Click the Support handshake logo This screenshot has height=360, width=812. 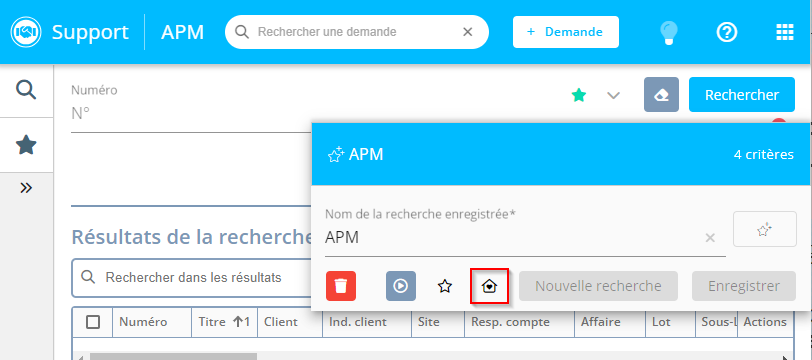tap(26, 32)
